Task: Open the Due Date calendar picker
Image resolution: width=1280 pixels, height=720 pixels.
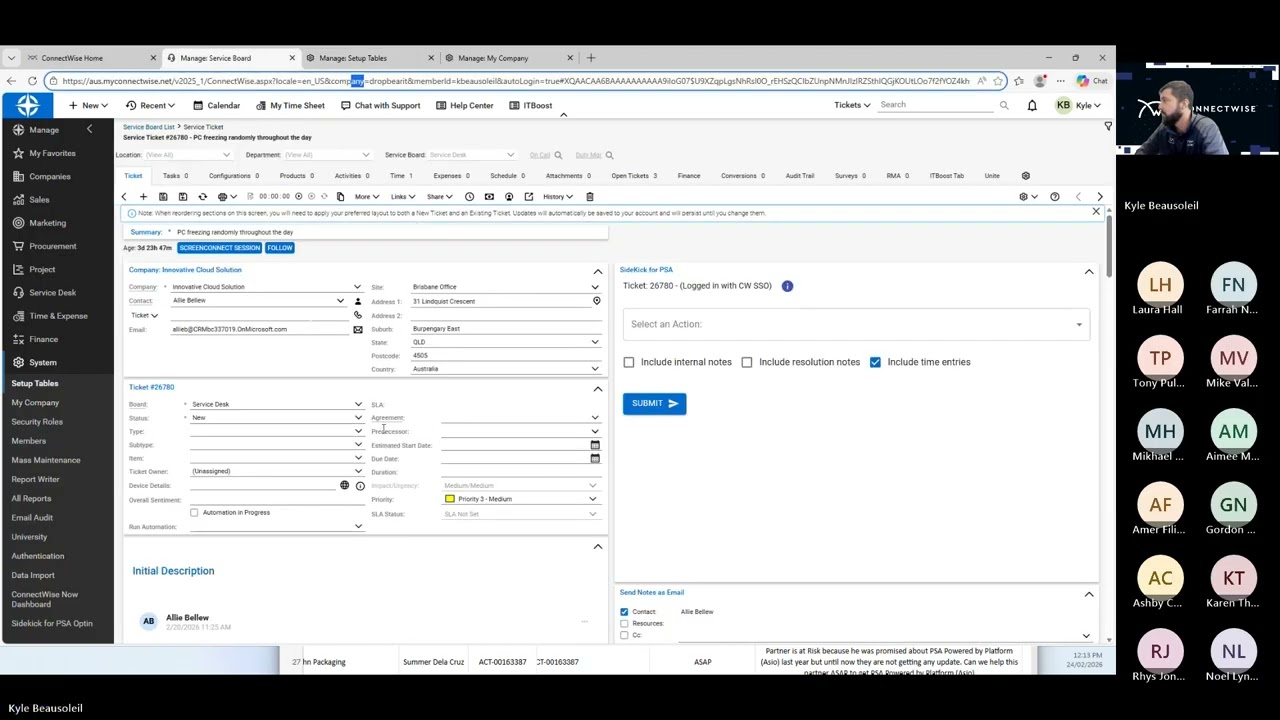Action: pos(595,459)
